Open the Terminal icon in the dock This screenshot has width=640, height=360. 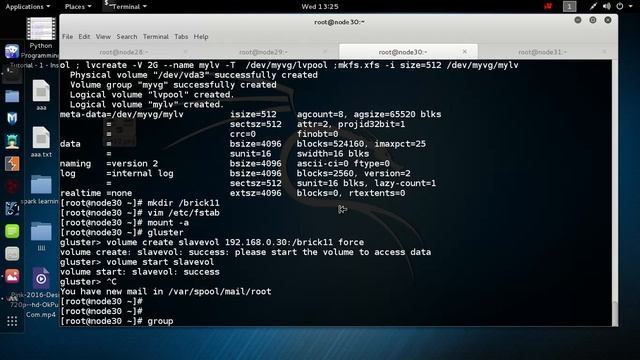point(12,75)
